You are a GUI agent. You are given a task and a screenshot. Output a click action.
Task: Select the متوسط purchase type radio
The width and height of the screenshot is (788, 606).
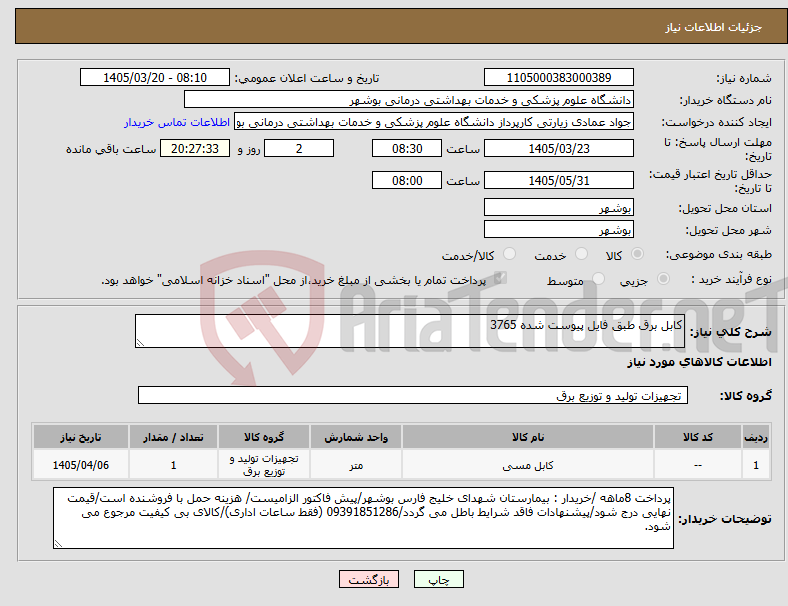(599, 278)
